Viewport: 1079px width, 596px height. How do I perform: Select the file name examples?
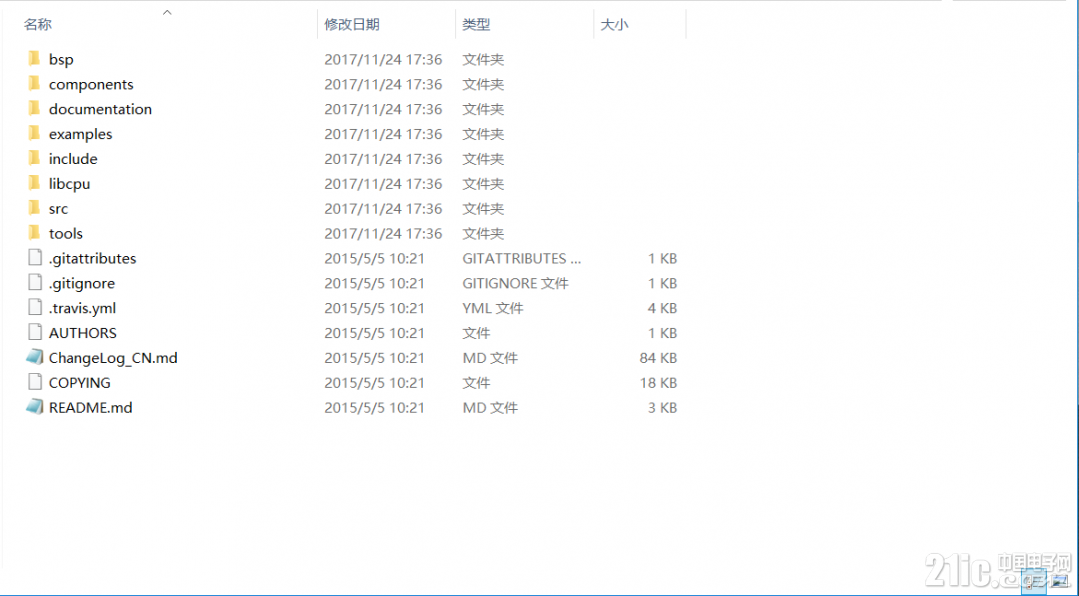click(81, 134)
